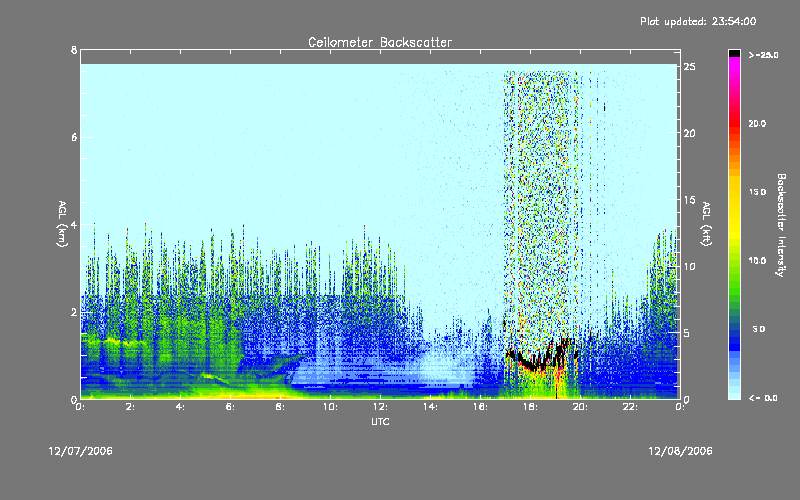
Task: Click the end date '12/08/2006'
Action: (x=680, y=451)
